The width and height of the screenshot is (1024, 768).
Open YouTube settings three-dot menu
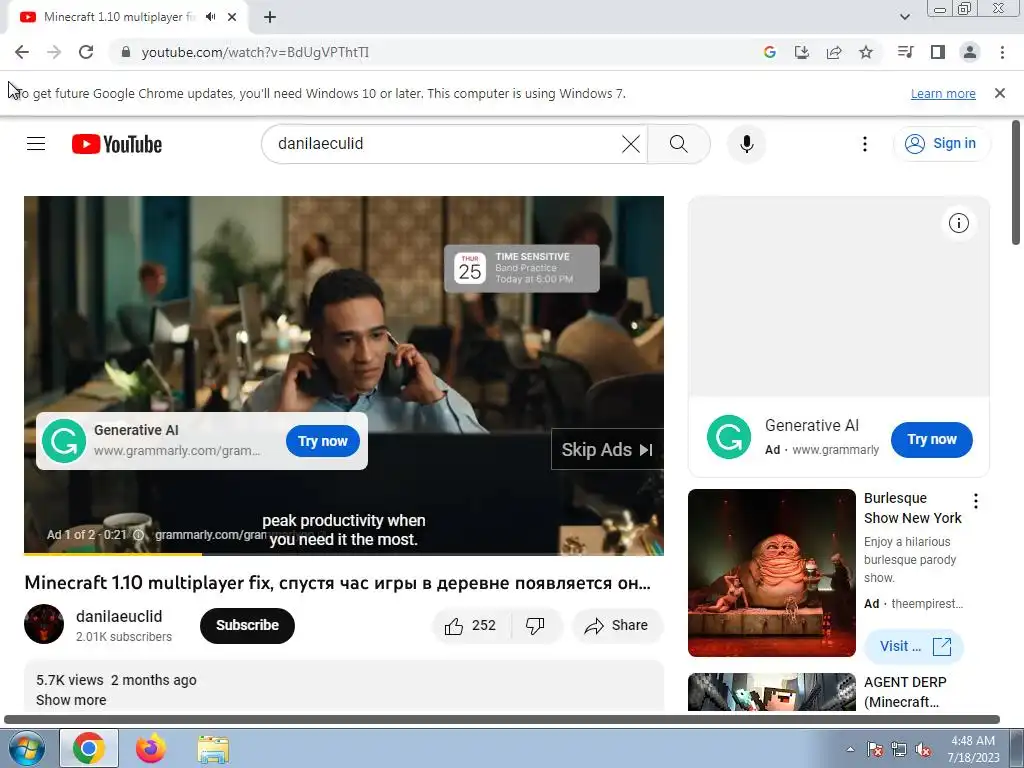click(865, 144)
